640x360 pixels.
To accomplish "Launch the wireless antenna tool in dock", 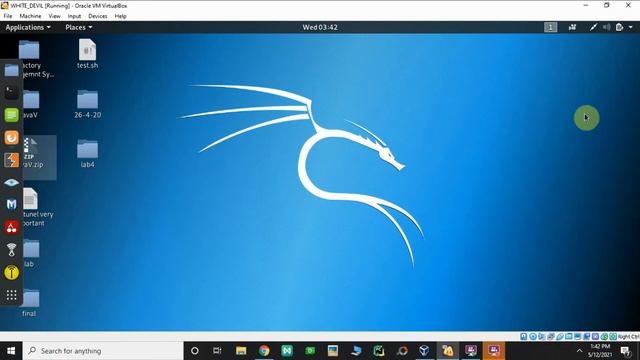I will coord(11,250).
